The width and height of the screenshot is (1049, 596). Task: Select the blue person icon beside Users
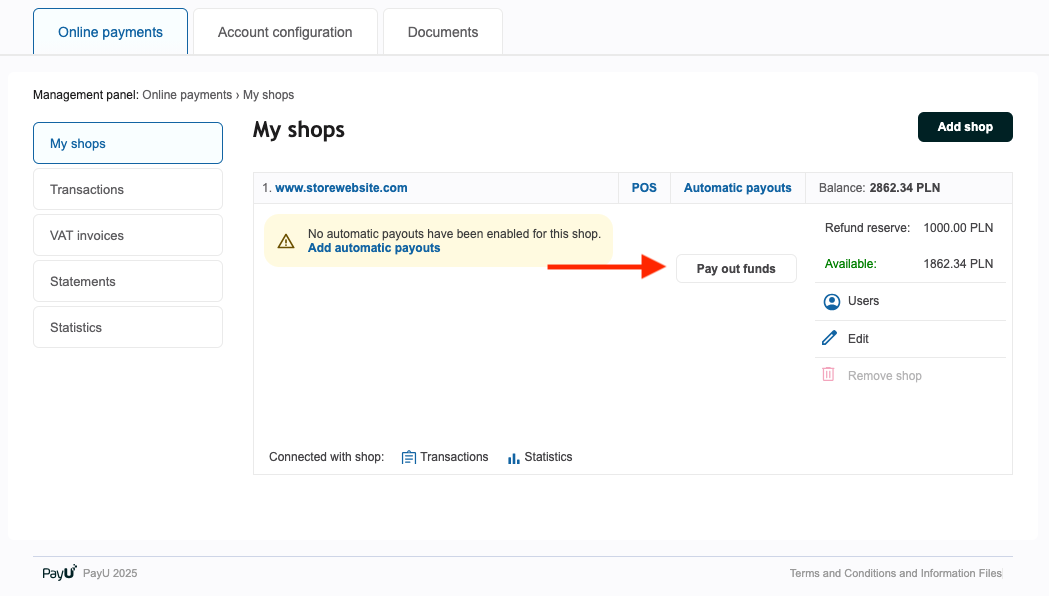(x=831, y=301)
